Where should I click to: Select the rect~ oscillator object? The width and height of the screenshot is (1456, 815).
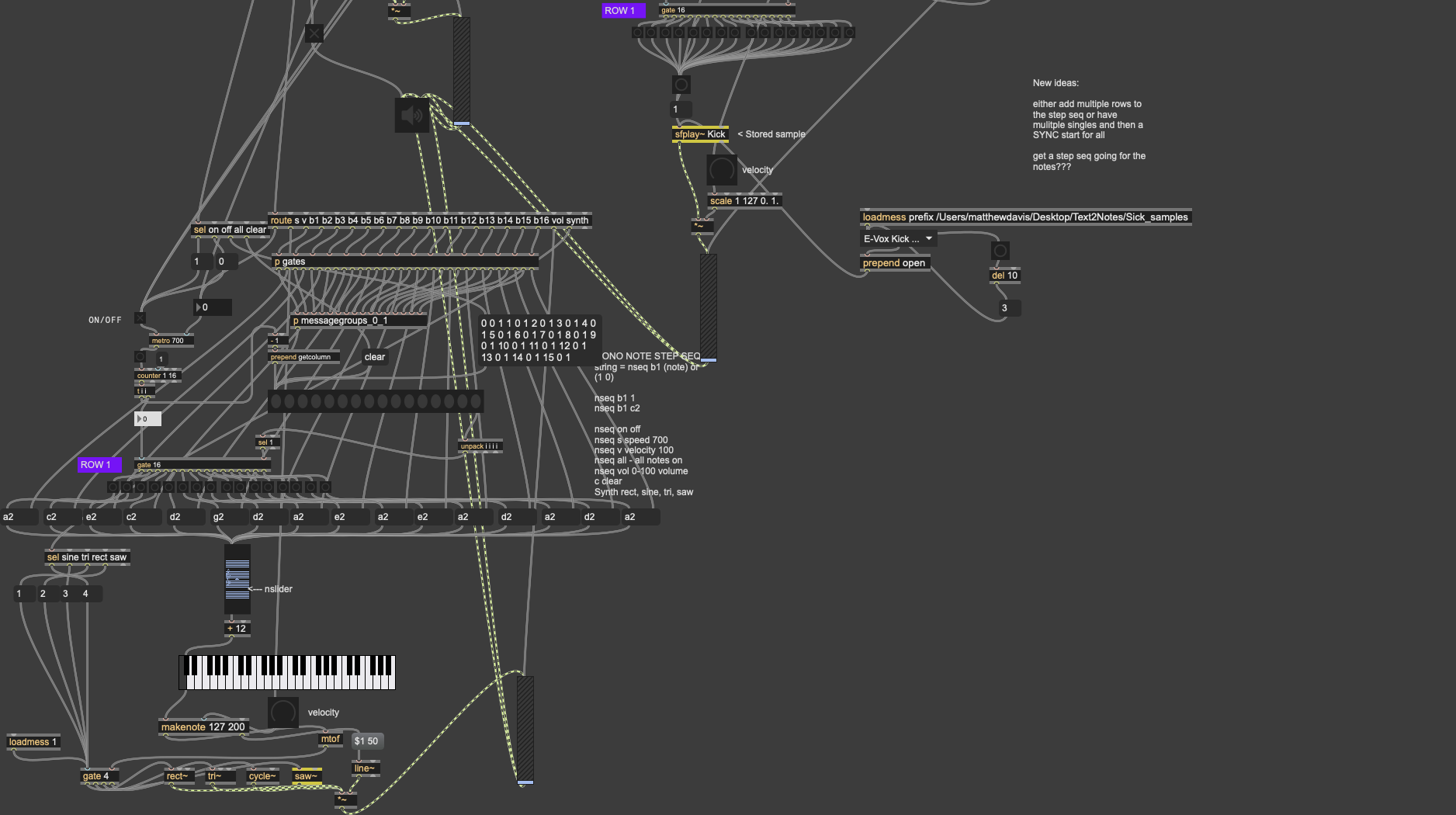point(179,776)
